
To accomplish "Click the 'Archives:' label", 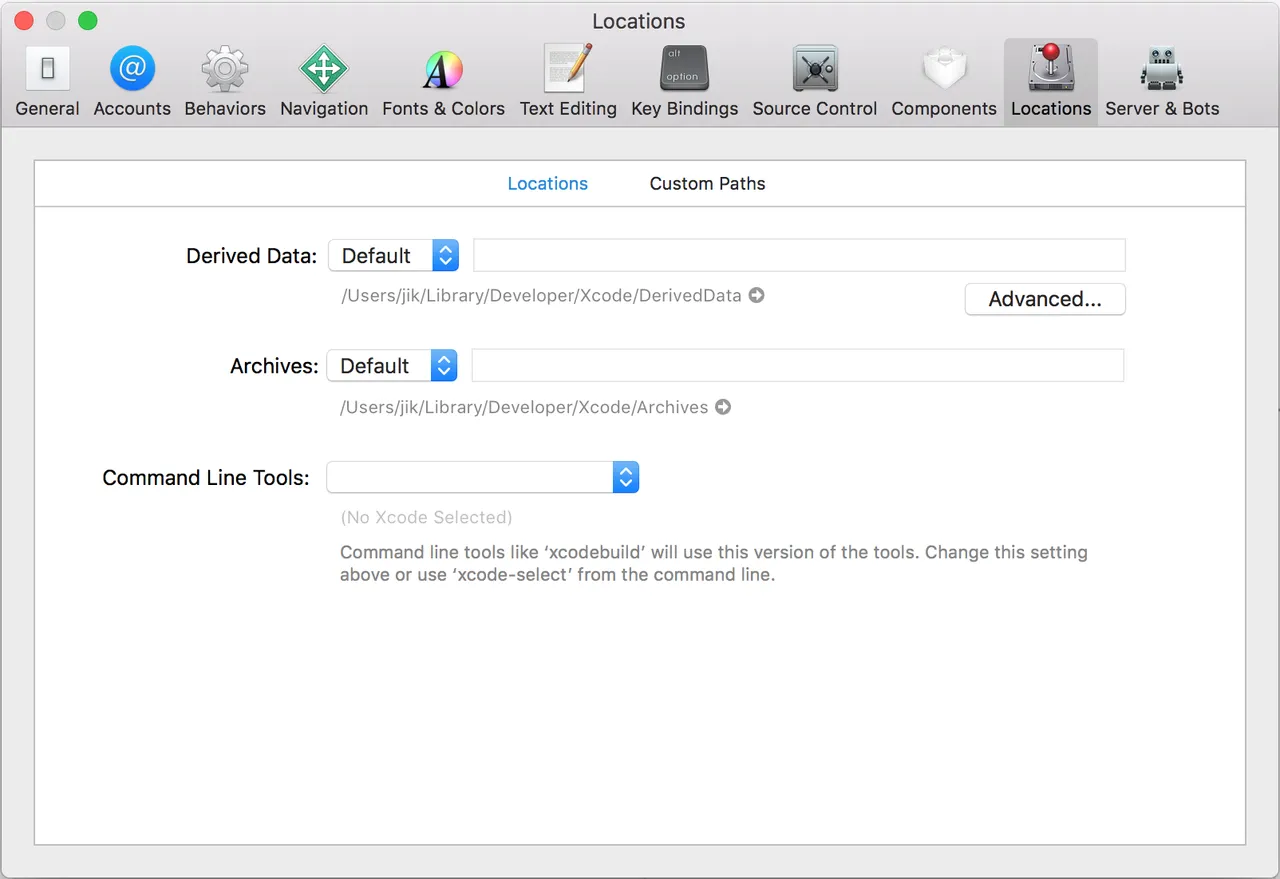I will (x=274, y=366).
